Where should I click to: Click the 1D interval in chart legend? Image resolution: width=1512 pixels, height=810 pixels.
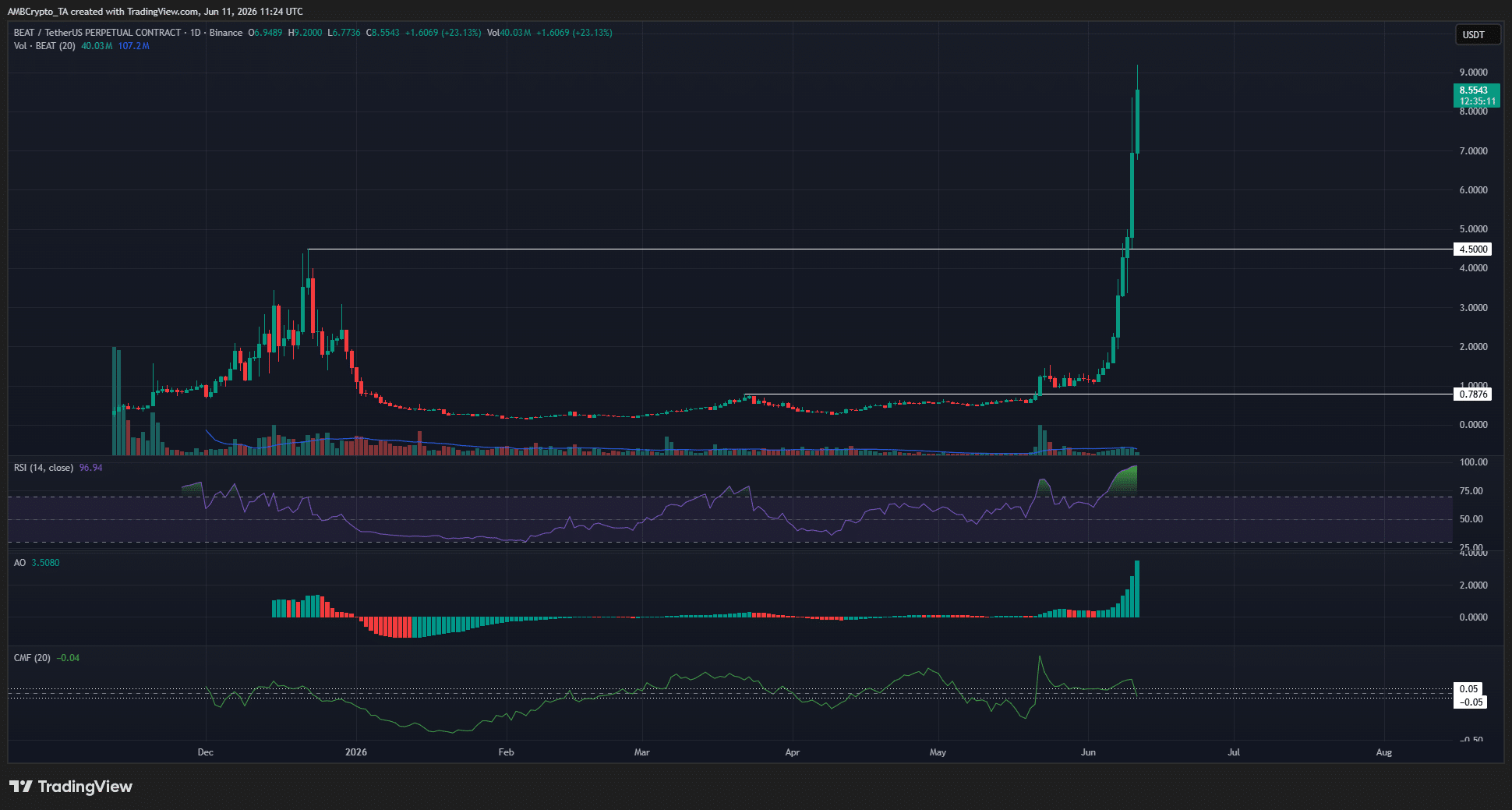(x=196, y=33)
